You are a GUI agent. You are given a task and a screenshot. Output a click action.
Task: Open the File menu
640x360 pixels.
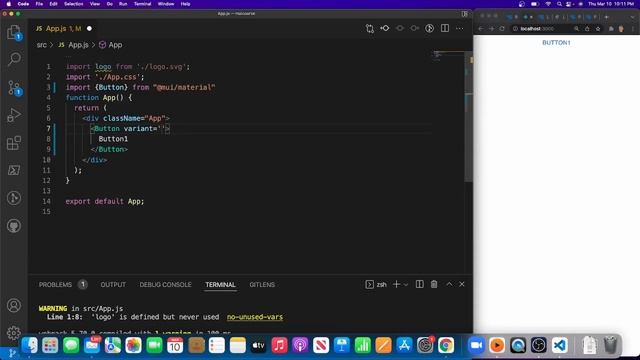39,4
